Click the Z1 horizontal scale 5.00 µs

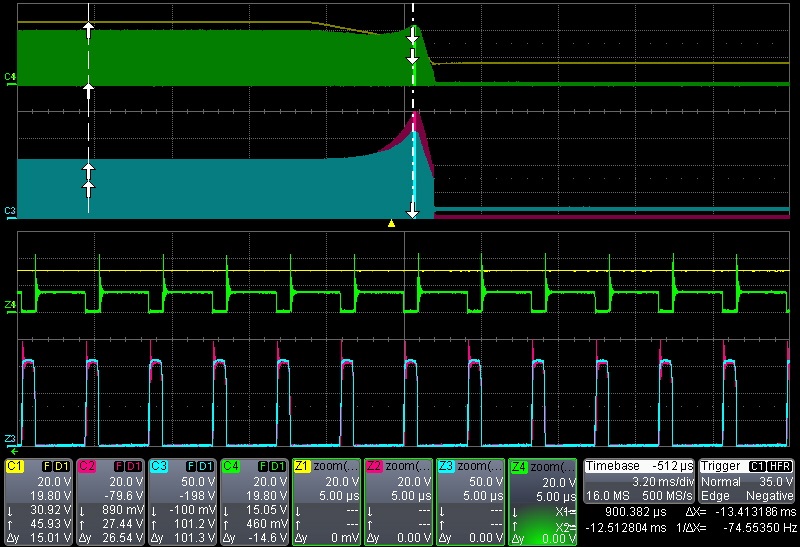[x=339, y=495]
